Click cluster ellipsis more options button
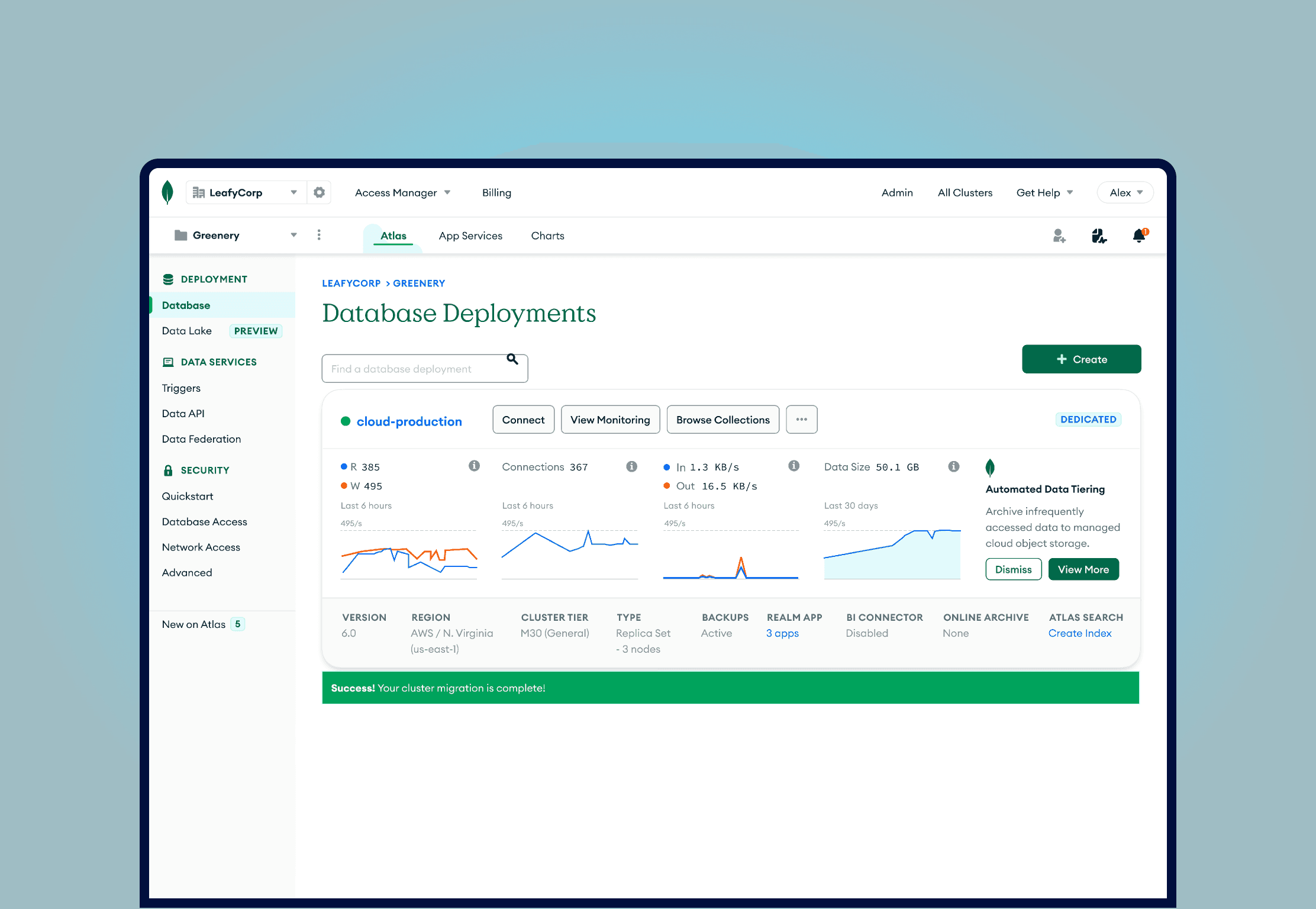The width and height of the screenshot is (1316, 909). (801, 420)
